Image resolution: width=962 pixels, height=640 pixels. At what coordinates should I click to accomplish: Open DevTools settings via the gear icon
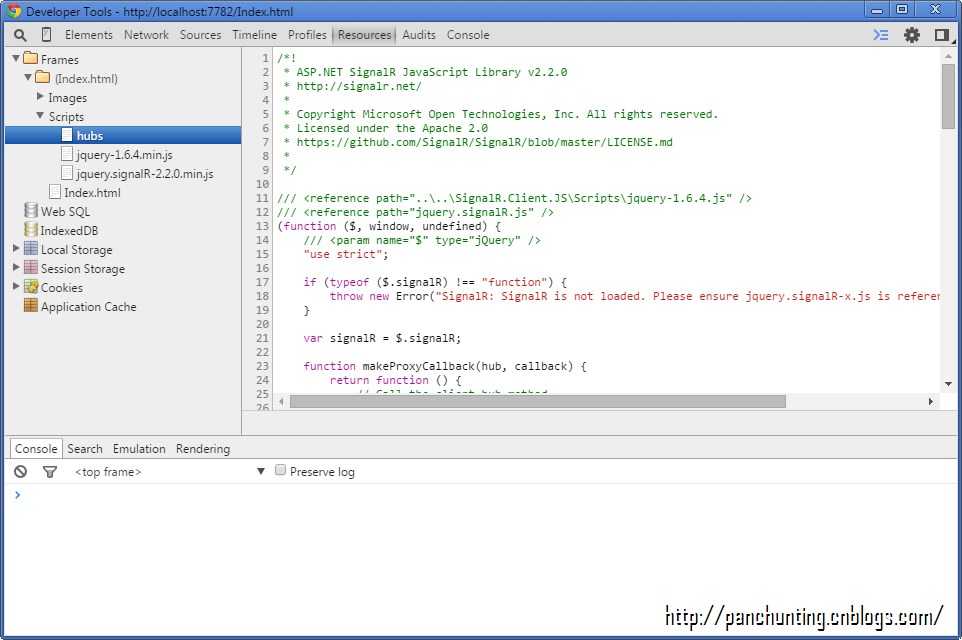(x=912, y=35)
